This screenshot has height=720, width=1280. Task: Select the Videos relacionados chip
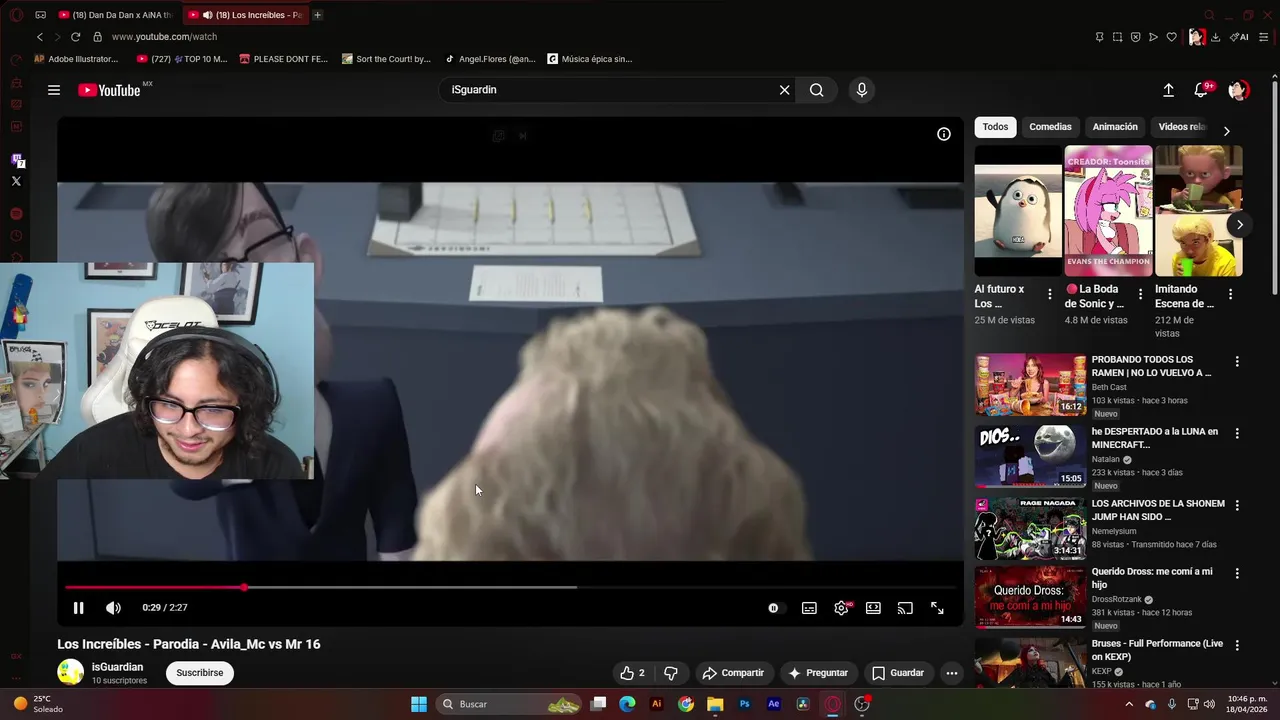point(1182,127)
